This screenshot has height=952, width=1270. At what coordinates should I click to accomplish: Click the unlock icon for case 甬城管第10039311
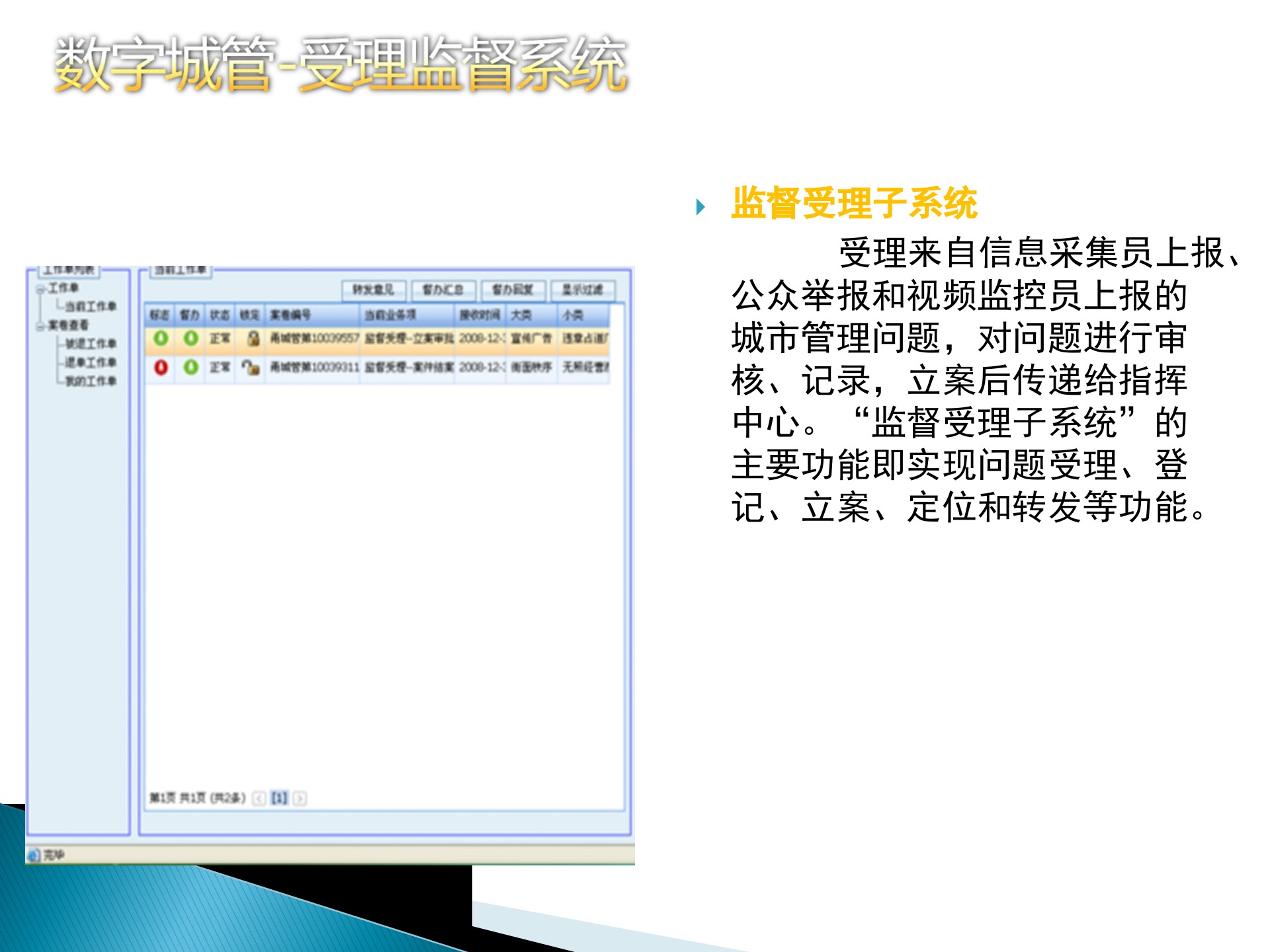pyautogui.click(x=253, y=368)
